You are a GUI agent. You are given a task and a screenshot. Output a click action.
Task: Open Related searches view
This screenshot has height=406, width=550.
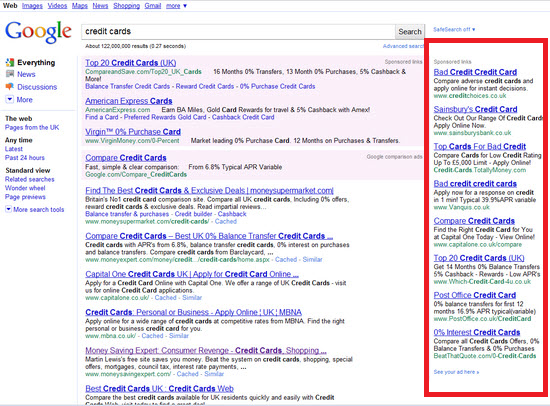click(29, 179)
